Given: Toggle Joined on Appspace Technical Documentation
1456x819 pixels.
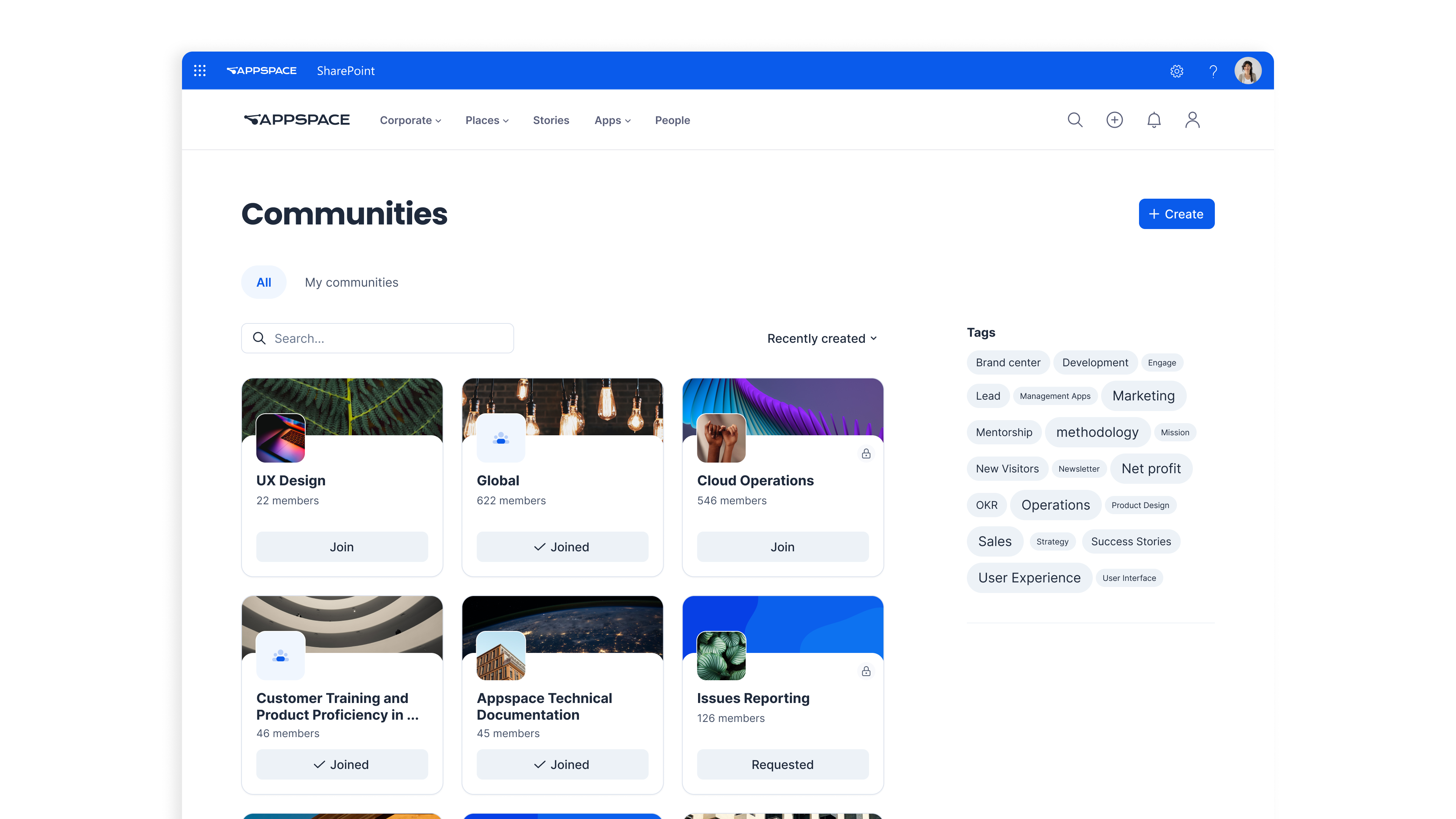Looking at the screenshot, I should tap(562, 764).
